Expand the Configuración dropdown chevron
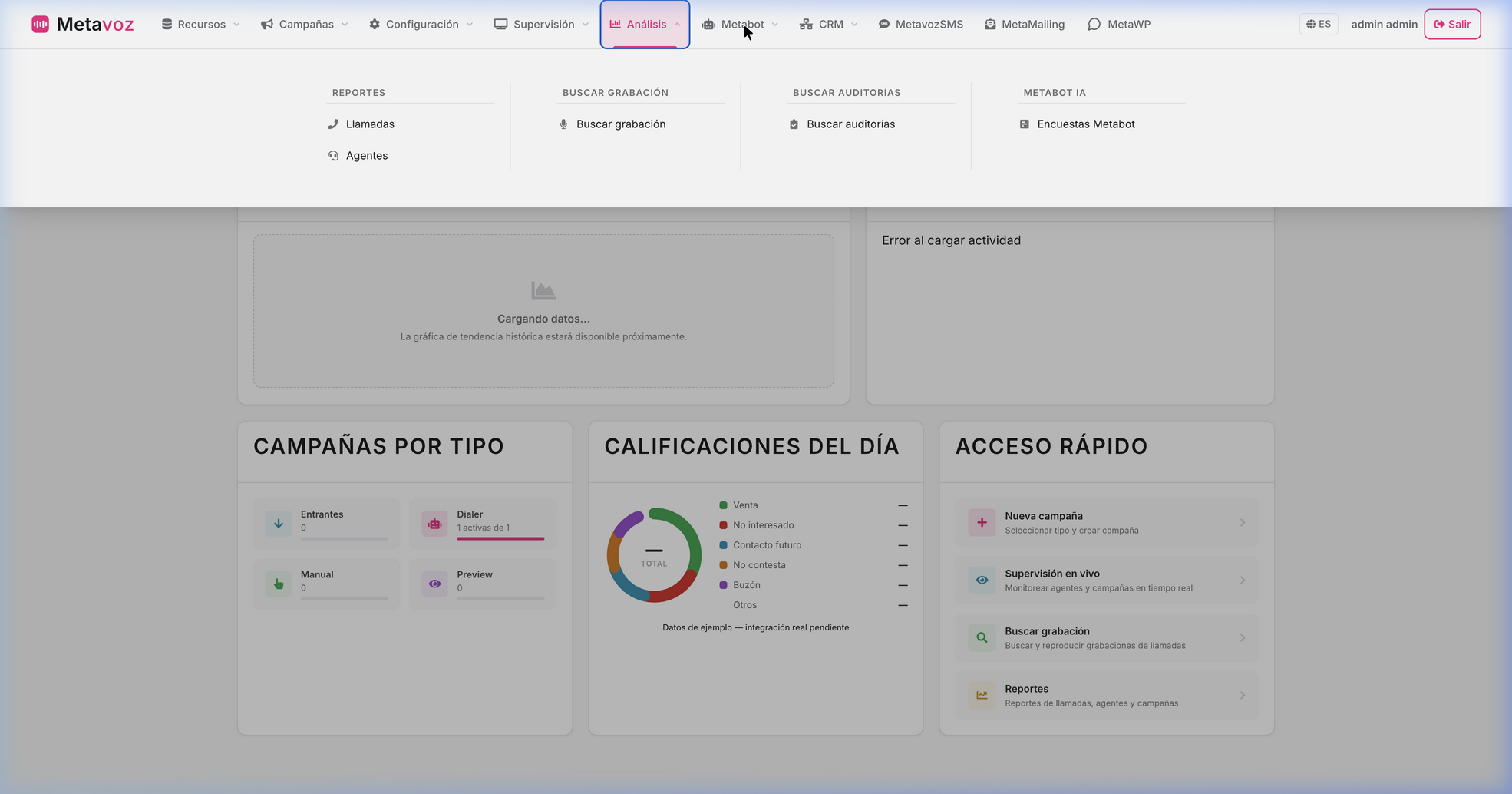This screenshot has height=794, width=1512. (470, 25)
